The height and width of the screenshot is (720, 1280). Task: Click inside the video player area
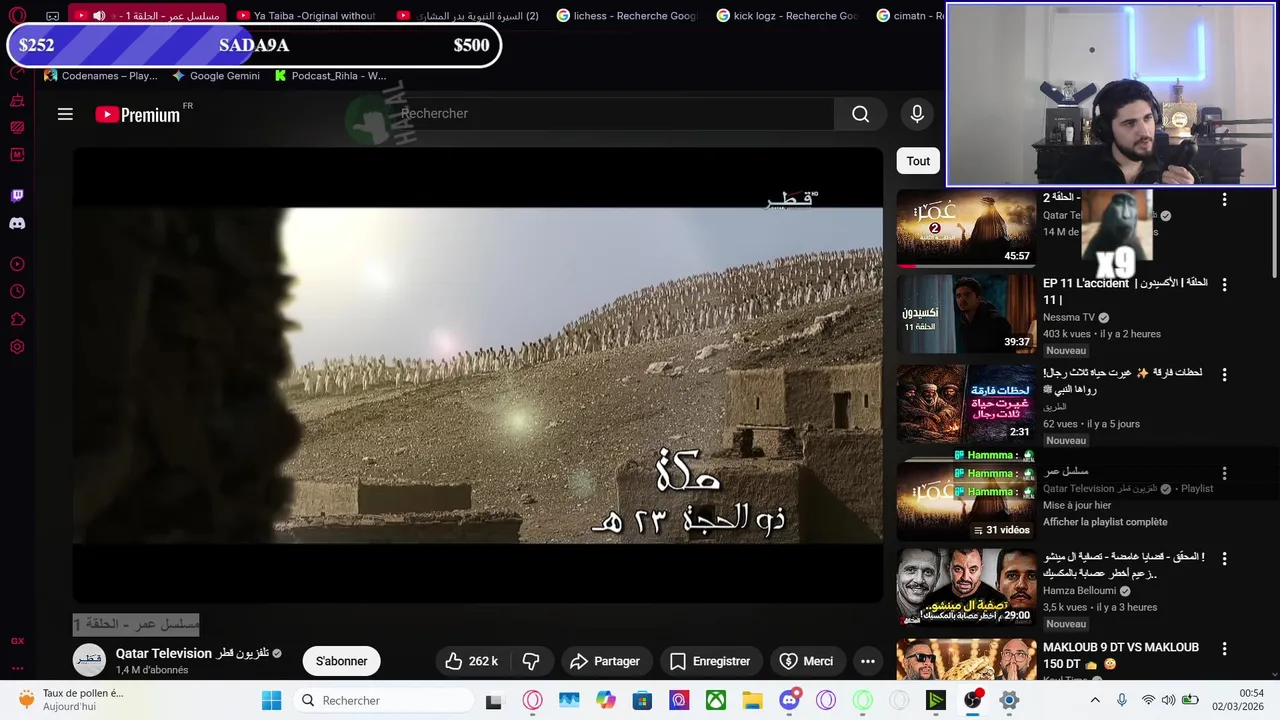pyautogui.click(x=478, y=375)
